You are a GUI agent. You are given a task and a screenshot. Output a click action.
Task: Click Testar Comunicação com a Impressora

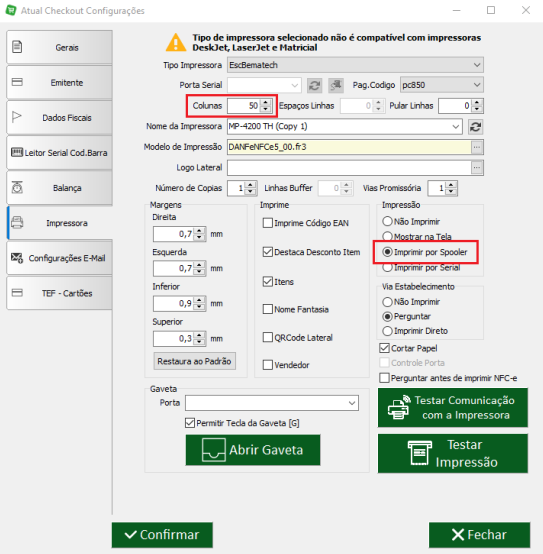pyautogui.click(x=453, y=408)
